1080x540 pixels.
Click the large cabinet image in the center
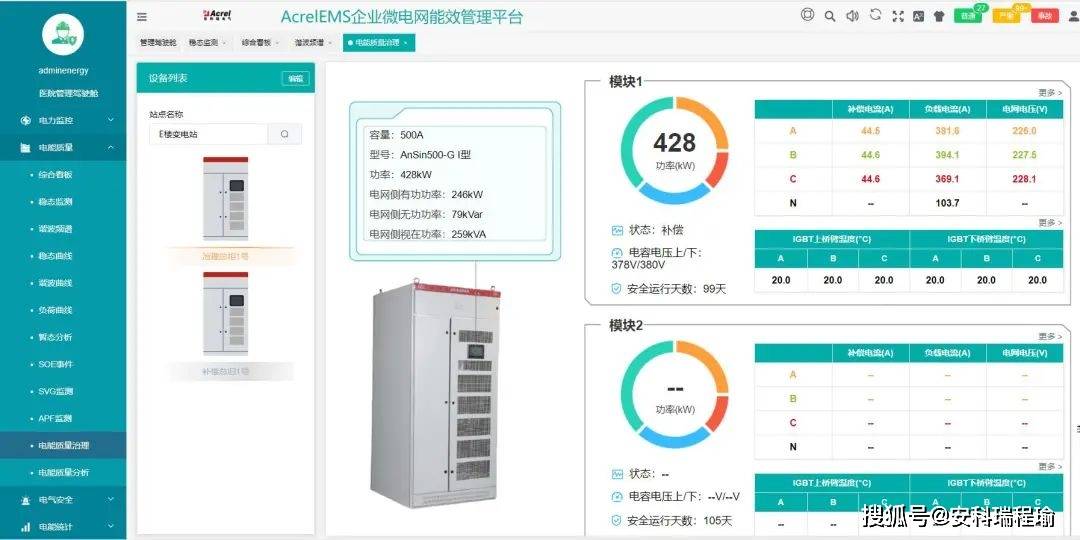[x=437, y=395]
